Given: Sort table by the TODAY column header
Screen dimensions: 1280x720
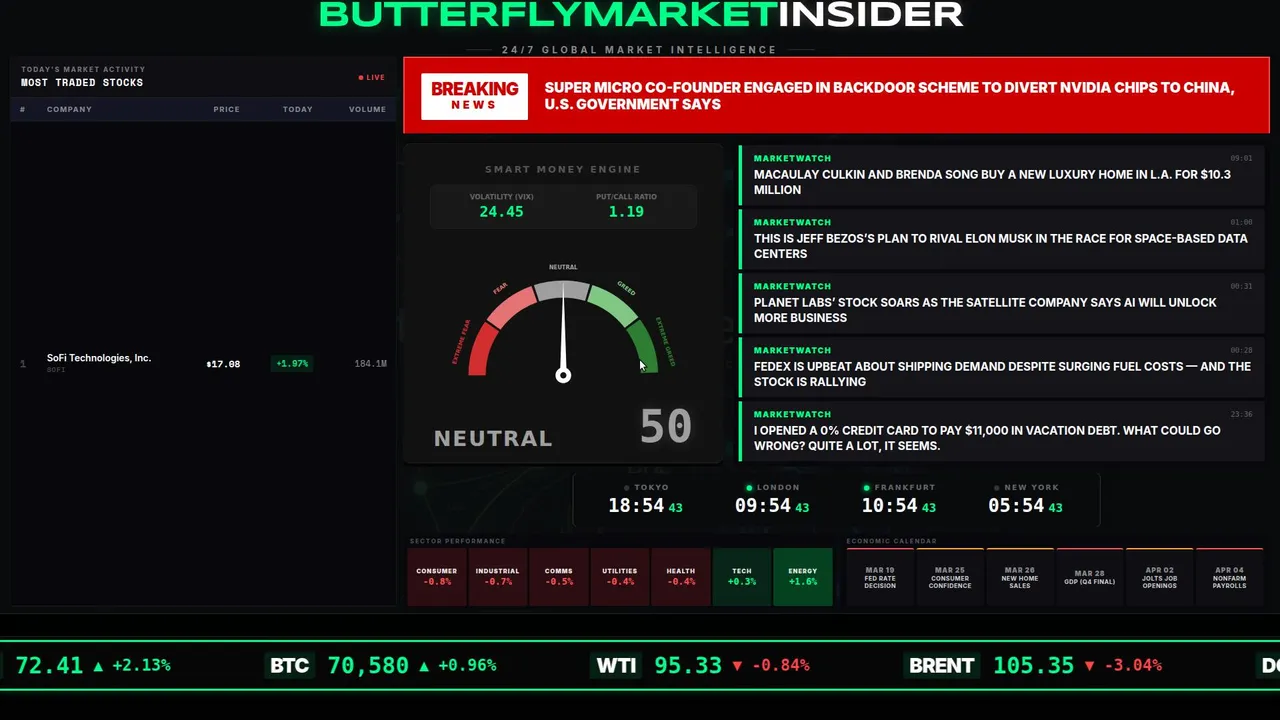Looking at the screenshot, I should [x=297, y=109].
